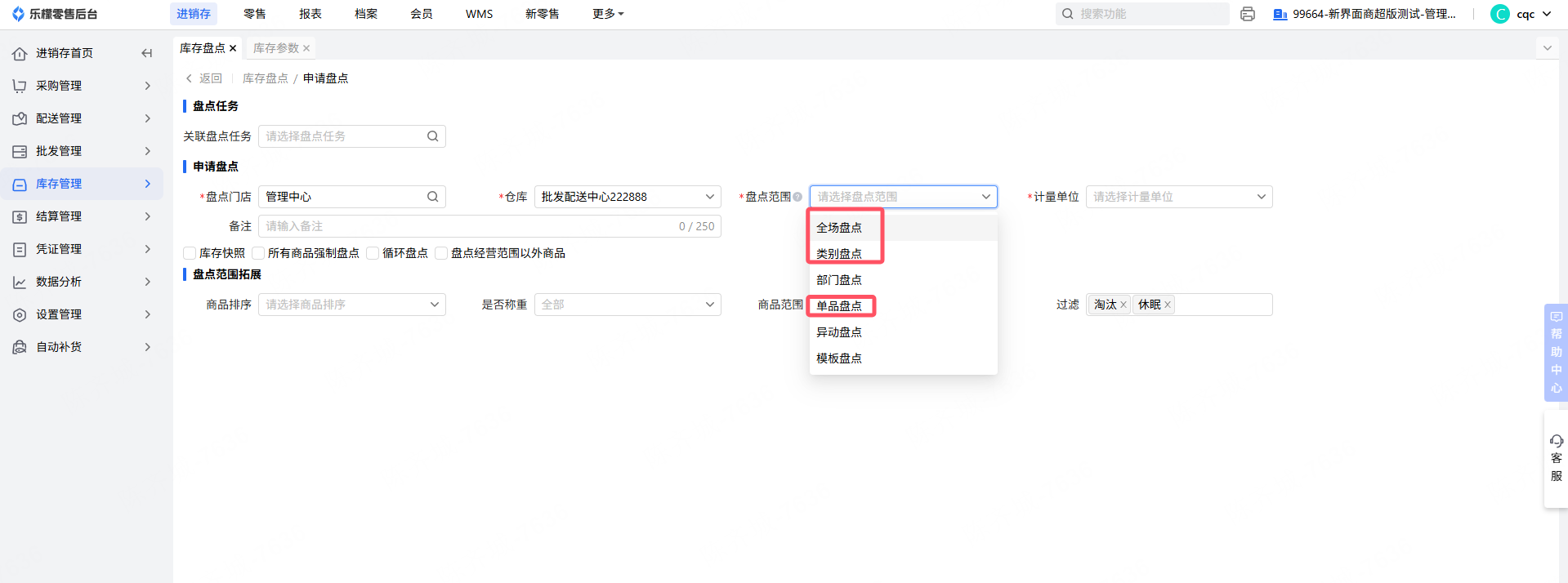
Task: Click the 关联盘点任务 input field
Action: pos(352,136)
